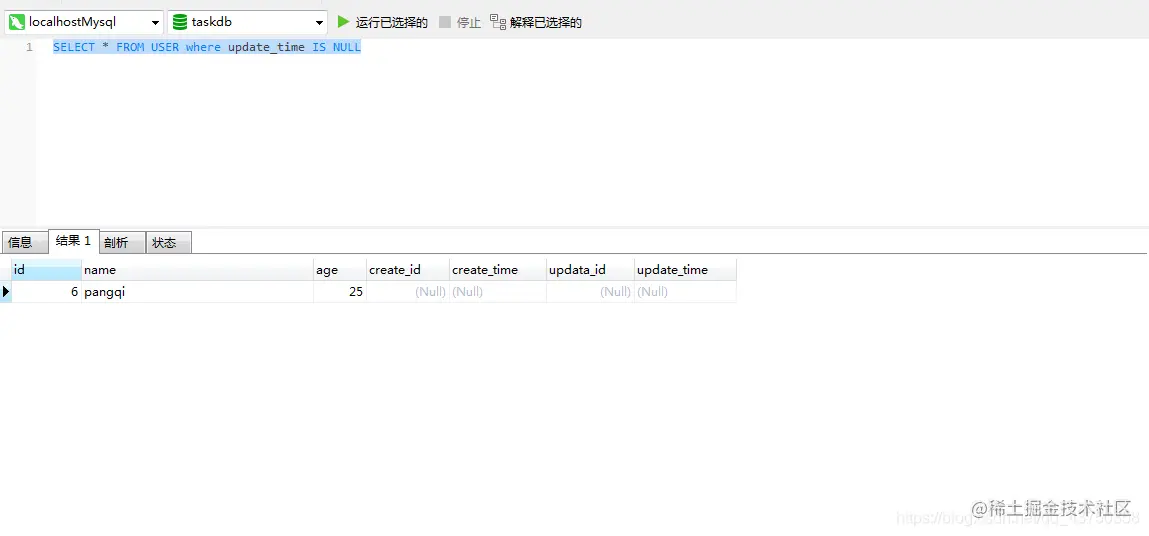Viewport: 1149px width, 536px height.
Task: Click the 运行已选择的 button label
Action: [392, 23]
